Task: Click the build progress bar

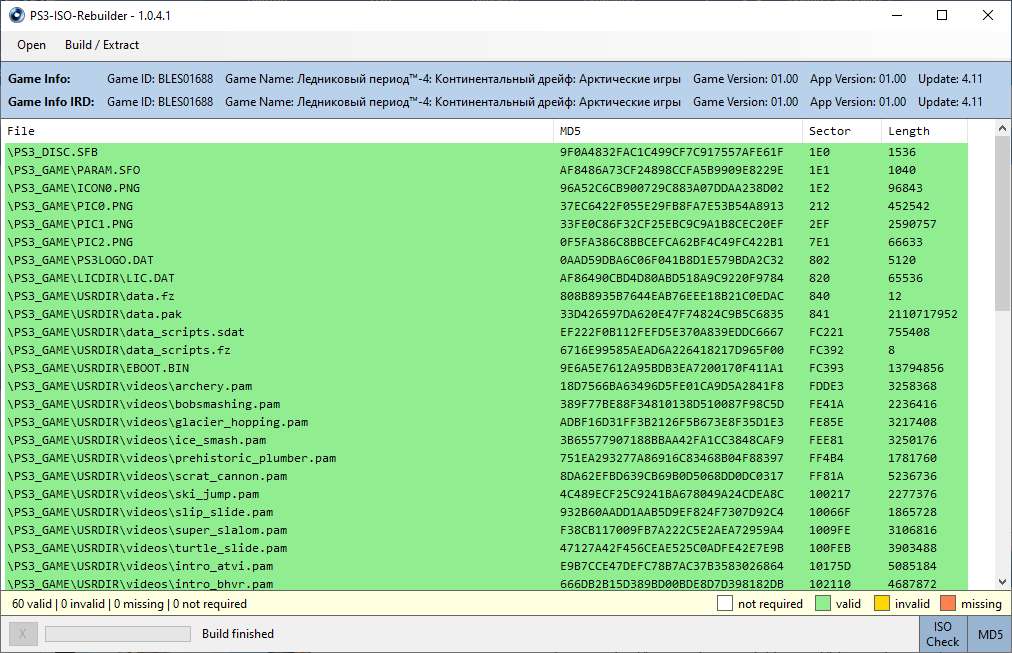Action: tap(118, 634)
